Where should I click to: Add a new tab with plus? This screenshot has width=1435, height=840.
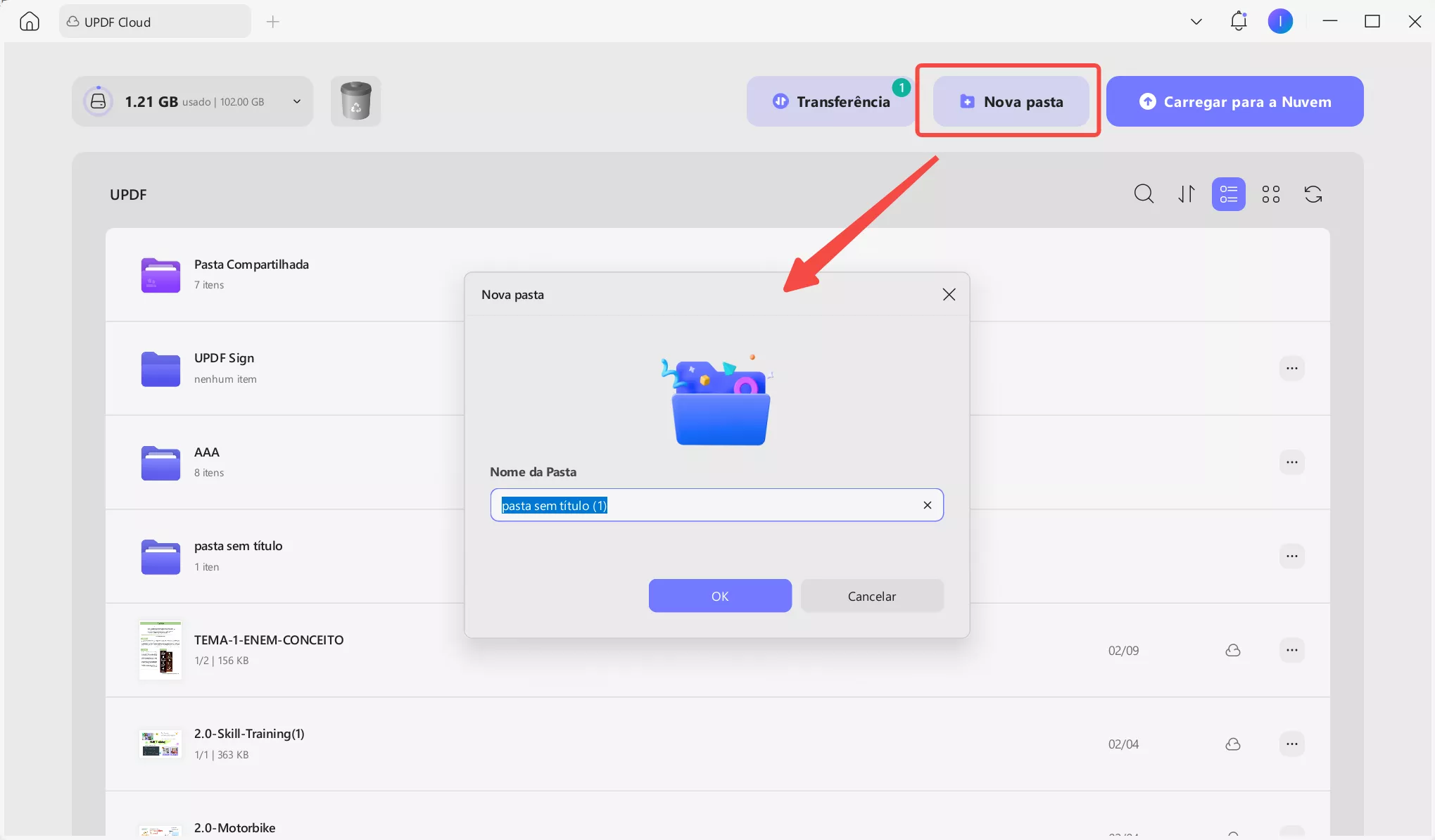(x=273, y=22)
